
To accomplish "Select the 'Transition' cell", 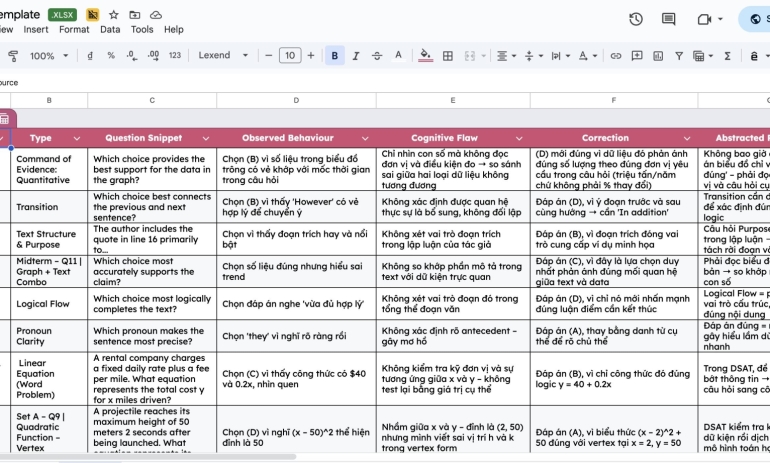I will click(x=49, y=207).
